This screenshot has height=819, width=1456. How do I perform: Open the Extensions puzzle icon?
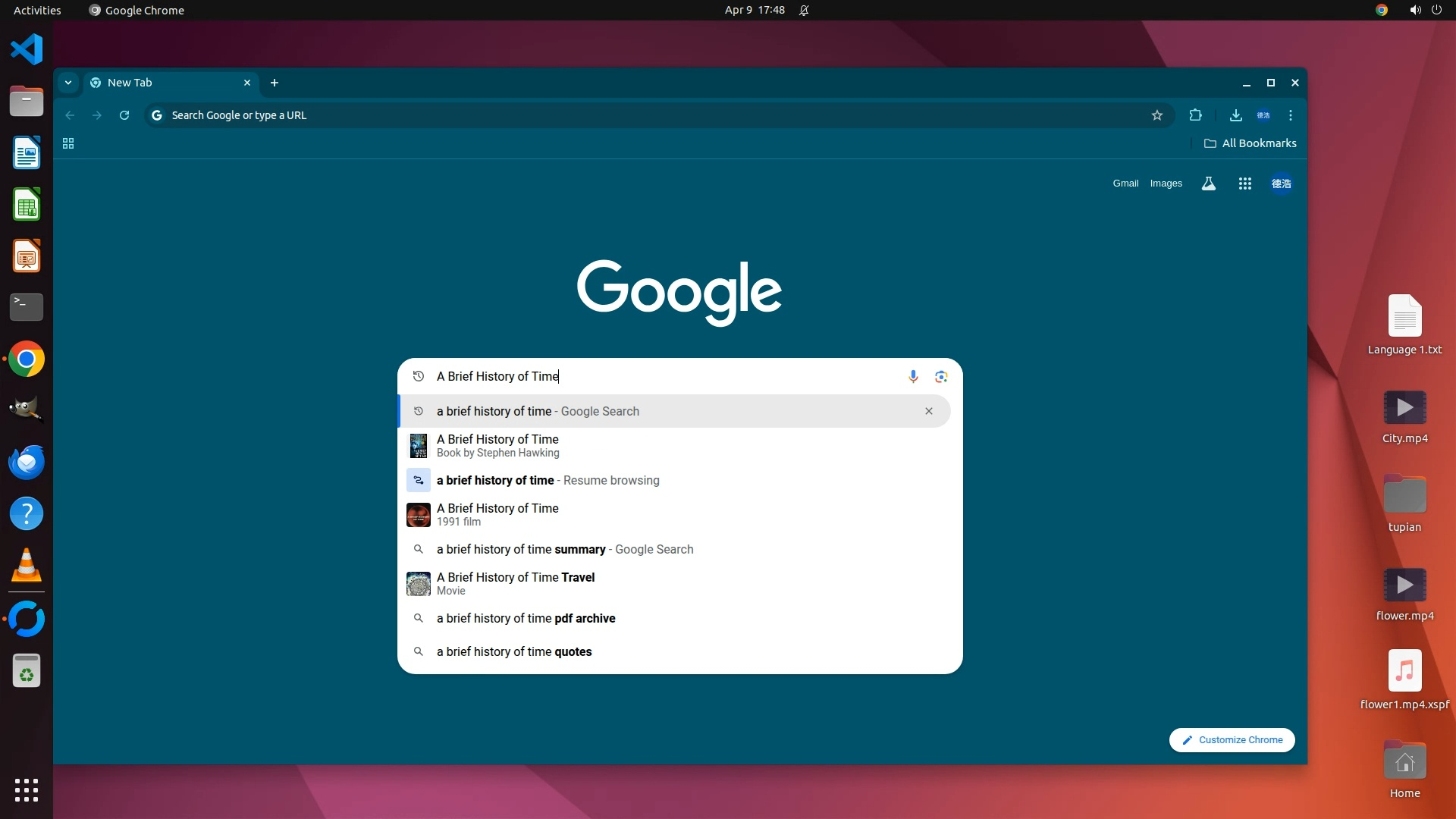[1196, 115]
